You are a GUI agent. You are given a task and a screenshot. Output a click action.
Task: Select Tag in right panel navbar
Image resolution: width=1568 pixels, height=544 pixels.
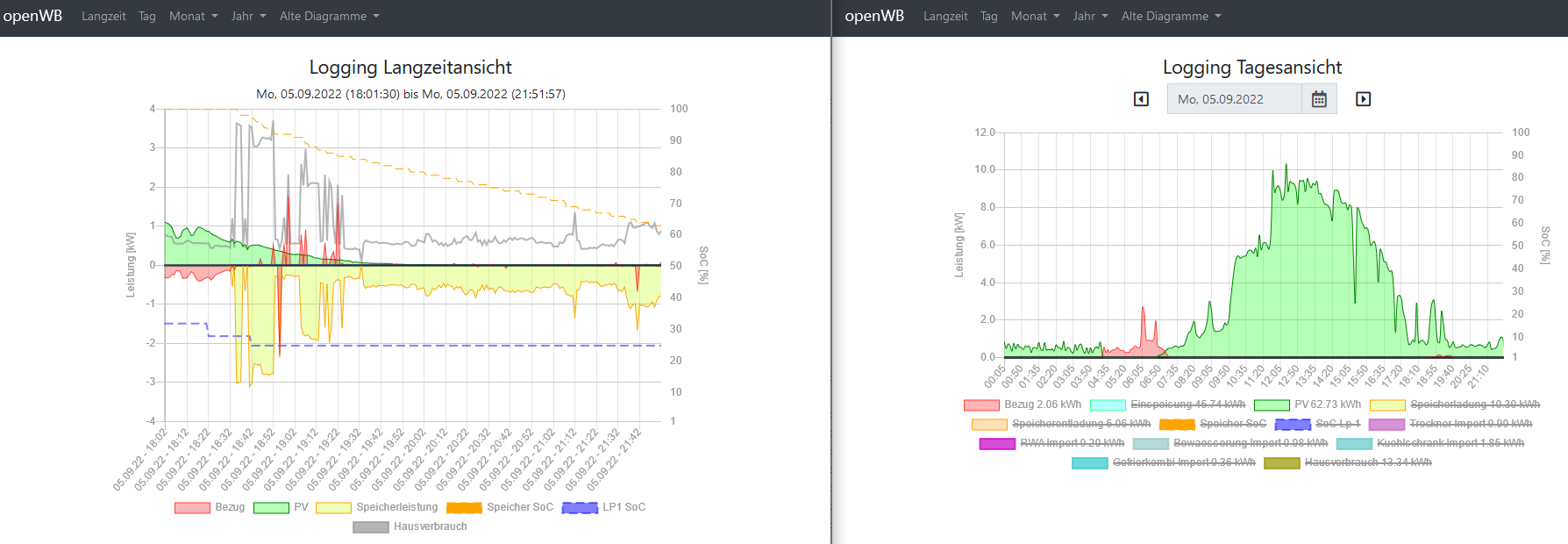click(989, 16)
